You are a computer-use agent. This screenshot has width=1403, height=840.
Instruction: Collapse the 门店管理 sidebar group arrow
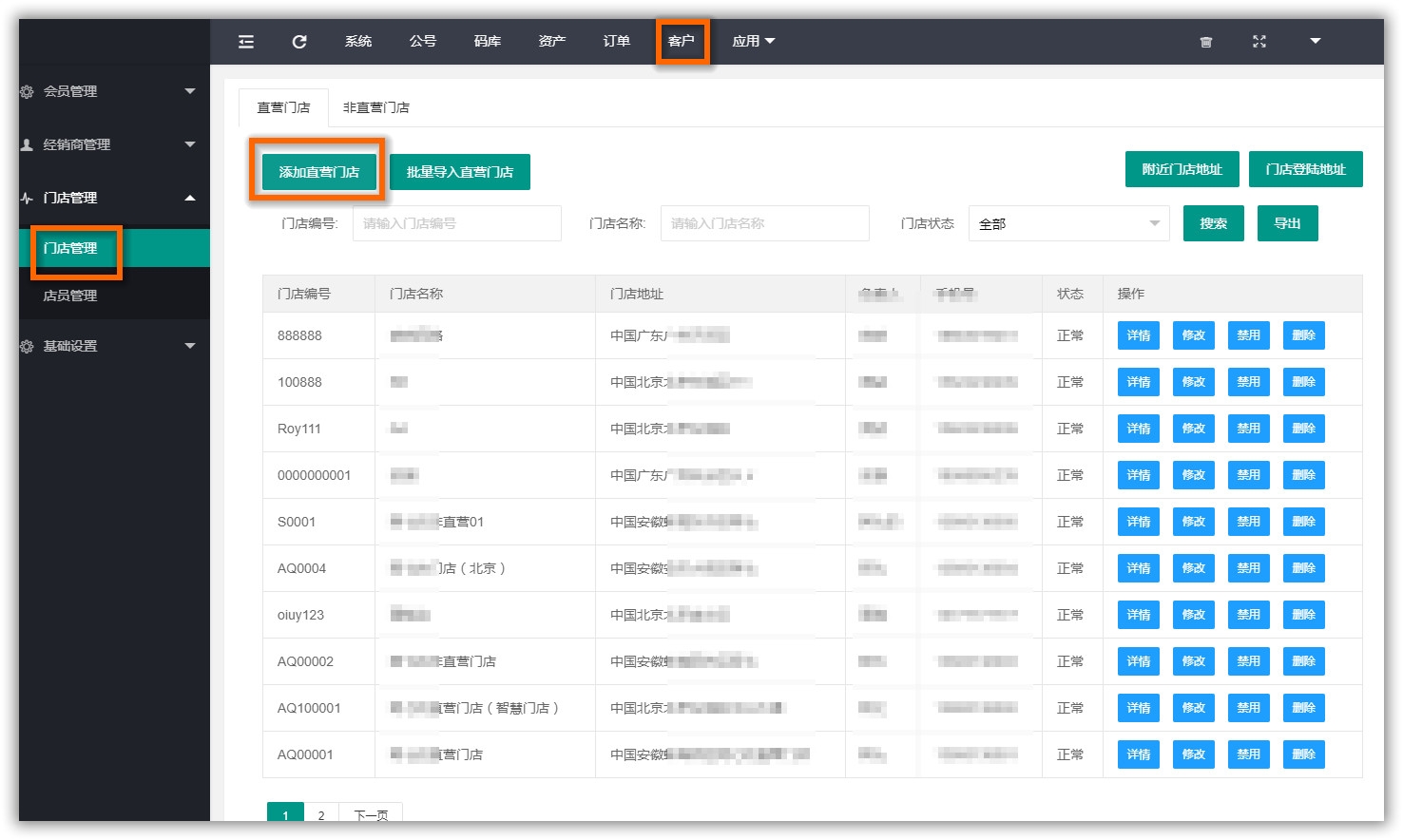(x=190, y=198)
